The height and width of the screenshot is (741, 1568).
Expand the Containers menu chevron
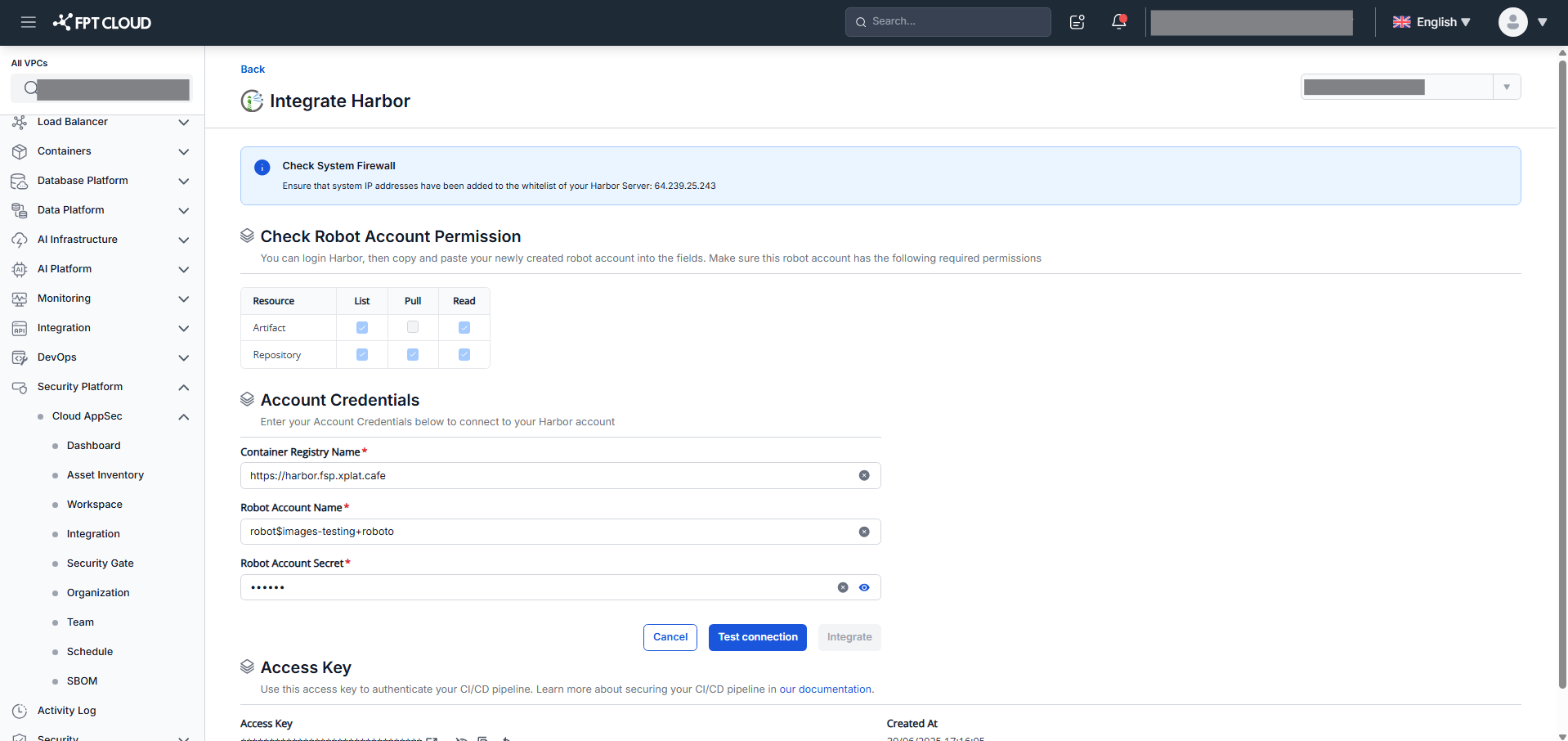(184, 151)
